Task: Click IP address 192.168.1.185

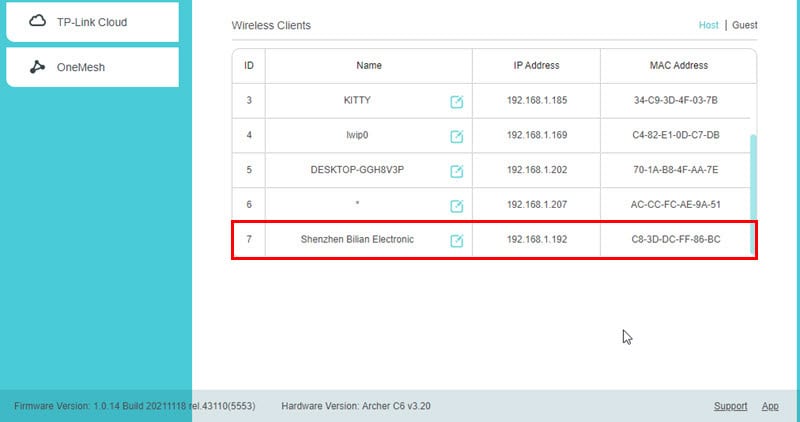Action: [x=537, y=100]
